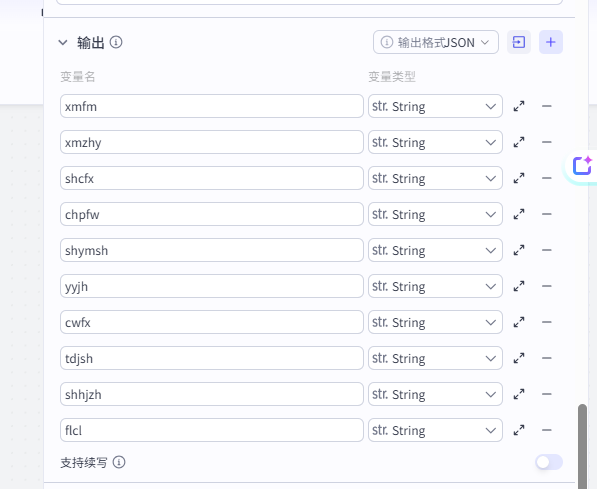Delete the chpfw variable with minus
The height and width of the screenshot is (489, 597).
[546, 214]
